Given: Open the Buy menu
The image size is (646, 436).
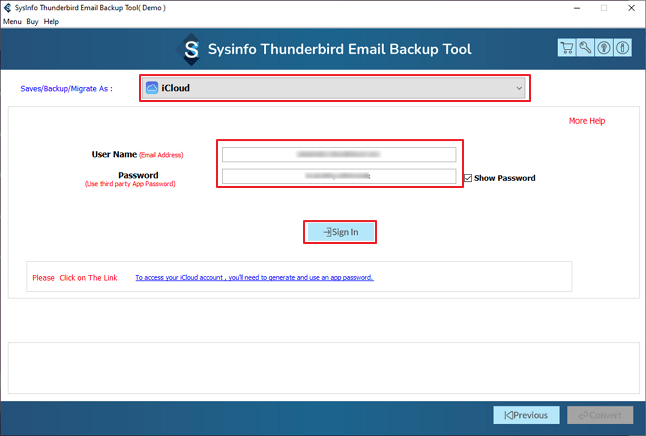Looking at the screenshot, I should pos(33,21).
